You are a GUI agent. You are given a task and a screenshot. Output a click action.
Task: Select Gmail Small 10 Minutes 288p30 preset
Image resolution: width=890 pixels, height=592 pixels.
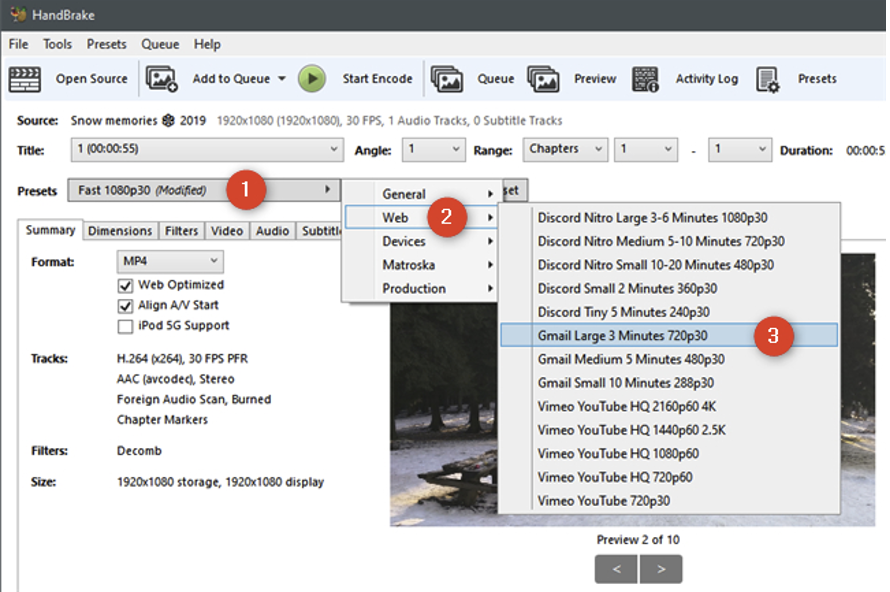pos(669,383)
